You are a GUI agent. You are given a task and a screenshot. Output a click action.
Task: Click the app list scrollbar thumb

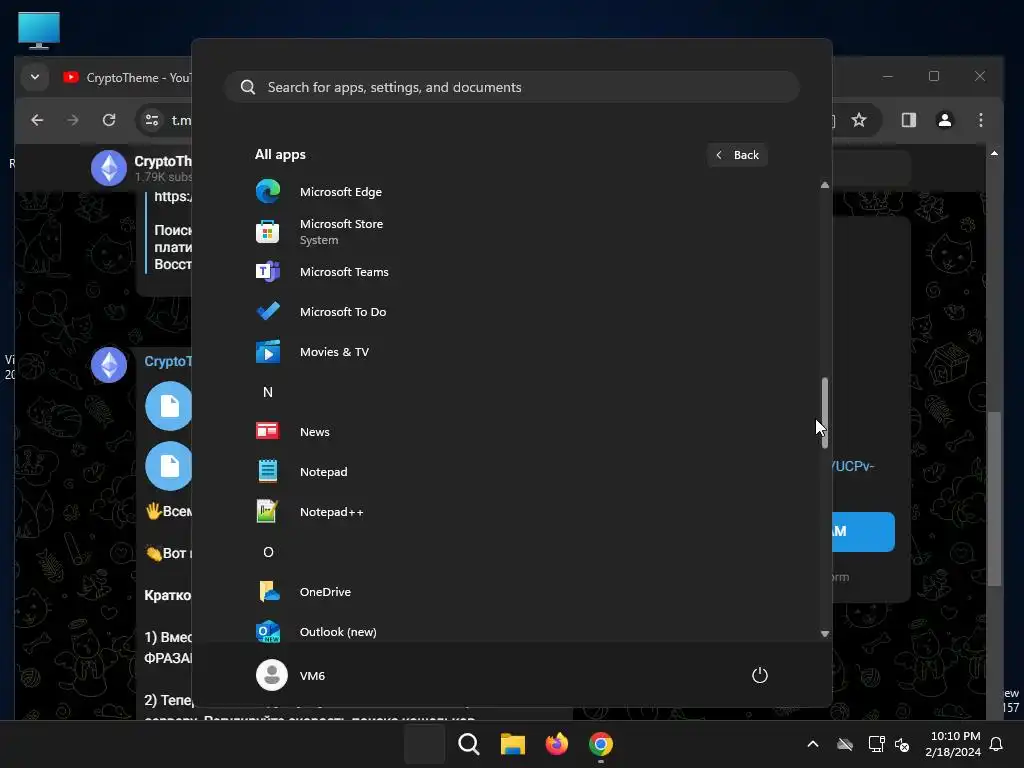825,413
